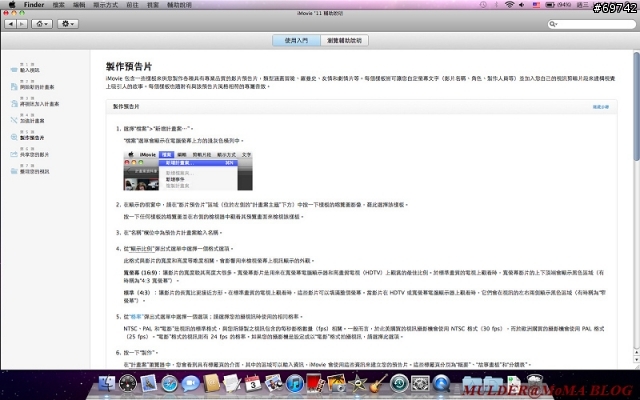Image resolution: width=640 pixels, height=400 pixels.
Task: Open iCal from the Dock
Action: click(x=253, y=384)
